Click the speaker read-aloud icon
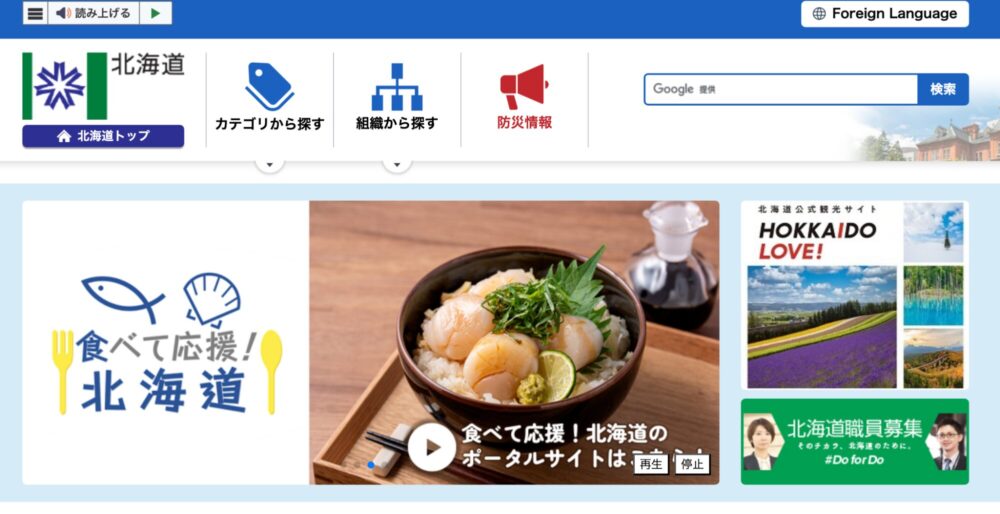1000x514 pixels. (63, 13)
